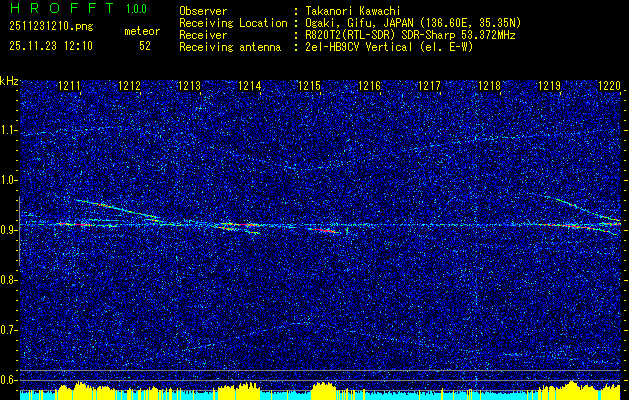Click the 1.0 frequency axis label
This screenshot has width=629, height=400.
click(9, 180)
